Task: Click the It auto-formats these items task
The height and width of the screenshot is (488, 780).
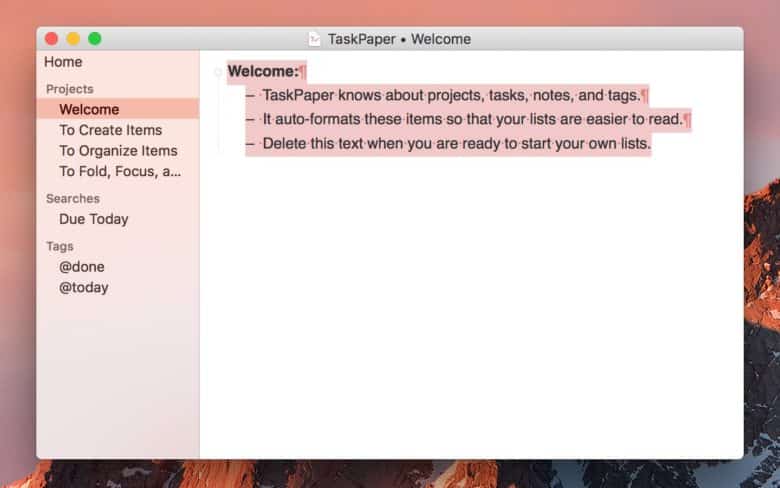Action: pyautogui.click(x=473, y=119)
